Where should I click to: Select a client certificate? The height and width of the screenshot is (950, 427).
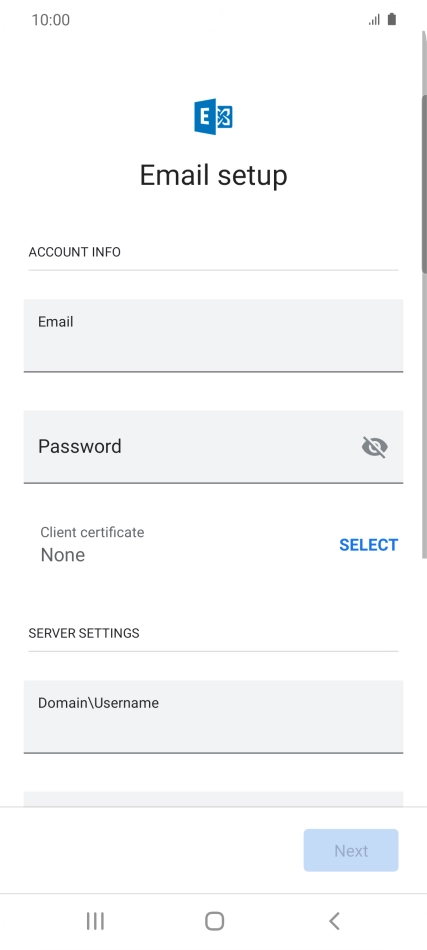point(368,545)
